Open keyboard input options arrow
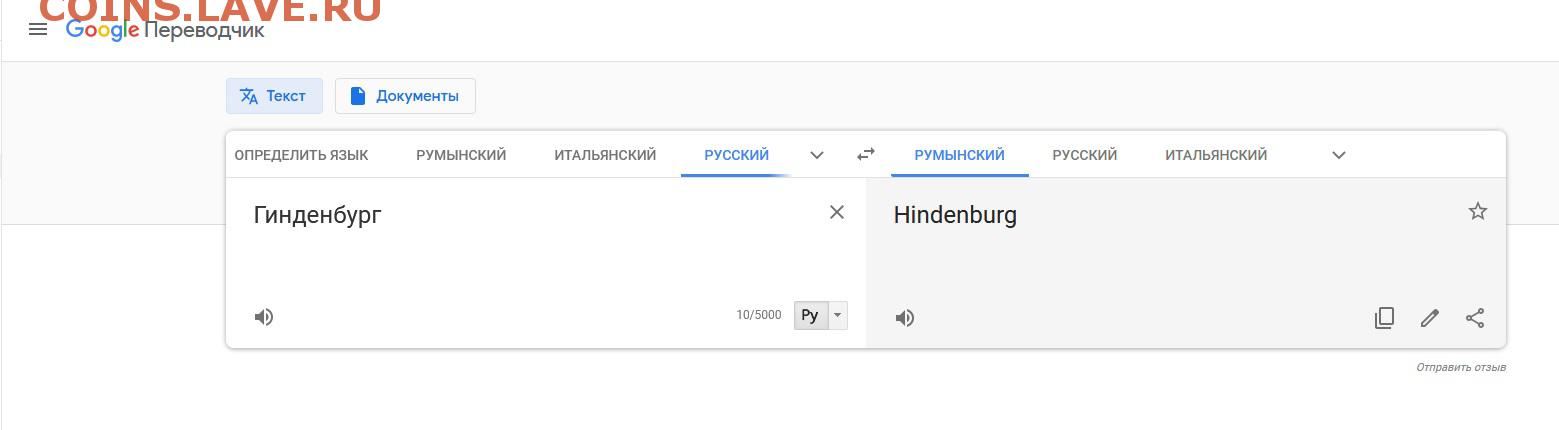The width and height of the screenshot is (1559, 430). click(x=838, y=315)
